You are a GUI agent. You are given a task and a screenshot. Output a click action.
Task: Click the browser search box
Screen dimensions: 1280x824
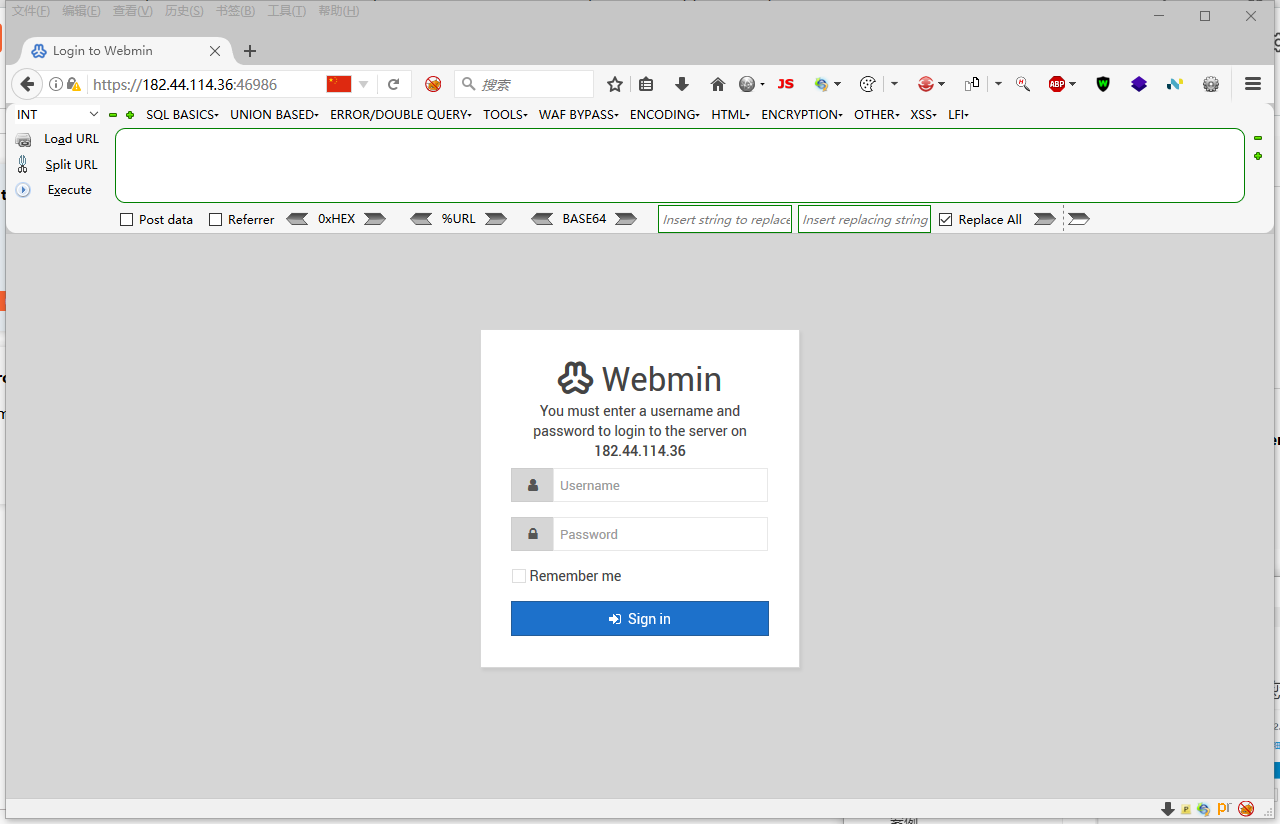pos(524,84)
